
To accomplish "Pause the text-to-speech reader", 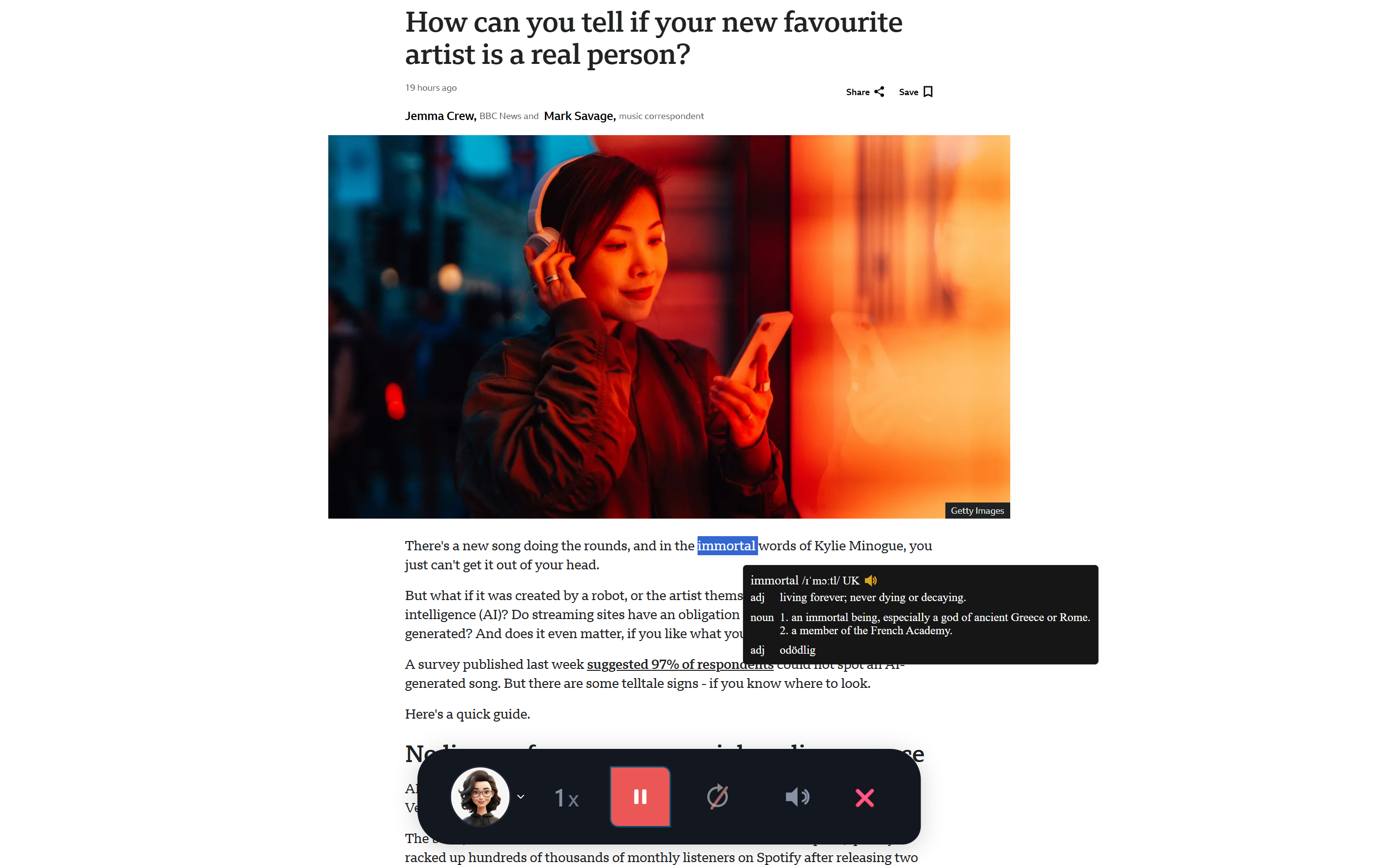I will (640, 796).
